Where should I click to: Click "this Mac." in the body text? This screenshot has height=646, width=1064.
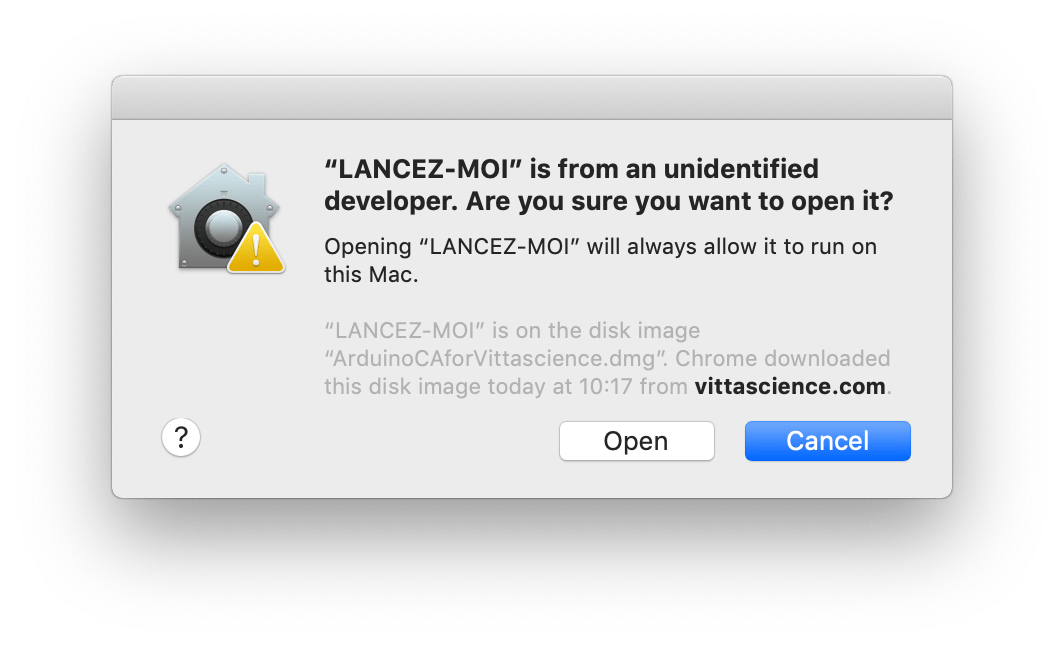click(x=370, y=274)
